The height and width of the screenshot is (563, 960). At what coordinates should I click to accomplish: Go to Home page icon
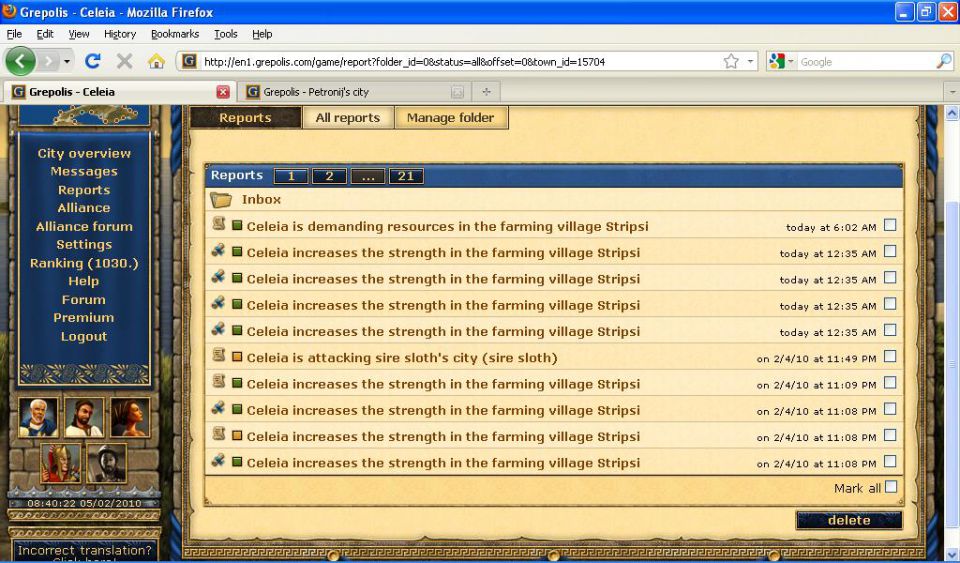pyautogui.click(x=156, y=61)
